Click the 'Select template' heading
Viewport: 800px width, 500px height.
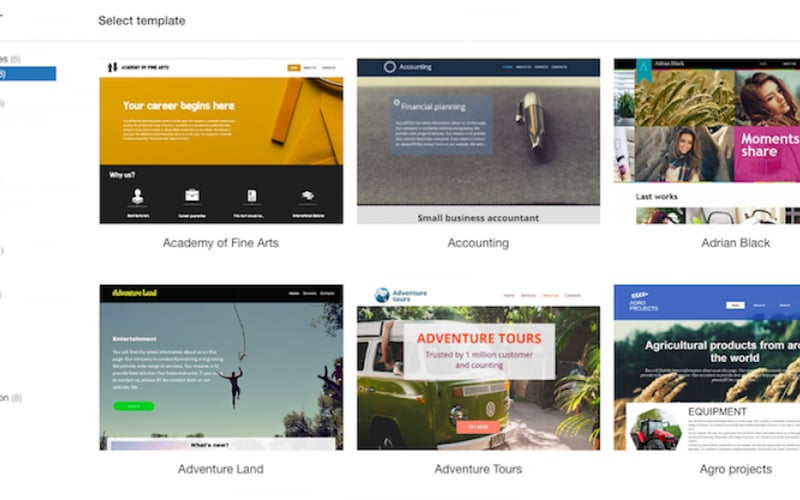142,20
